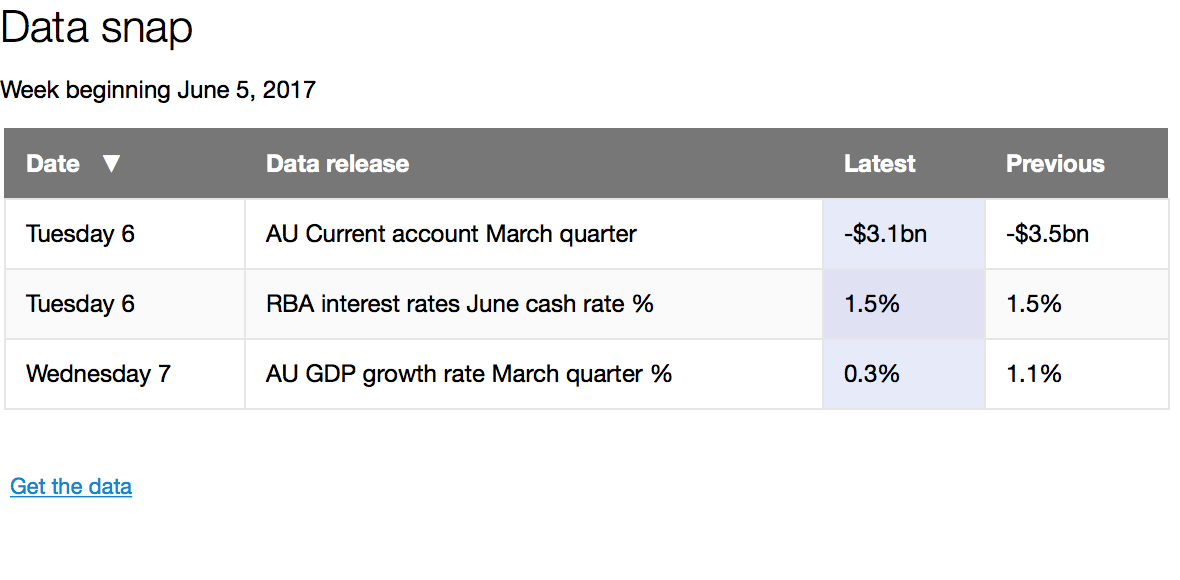Select the Data release column header
This screenshot has height=580, width=1180.
[x=337, y=163]
